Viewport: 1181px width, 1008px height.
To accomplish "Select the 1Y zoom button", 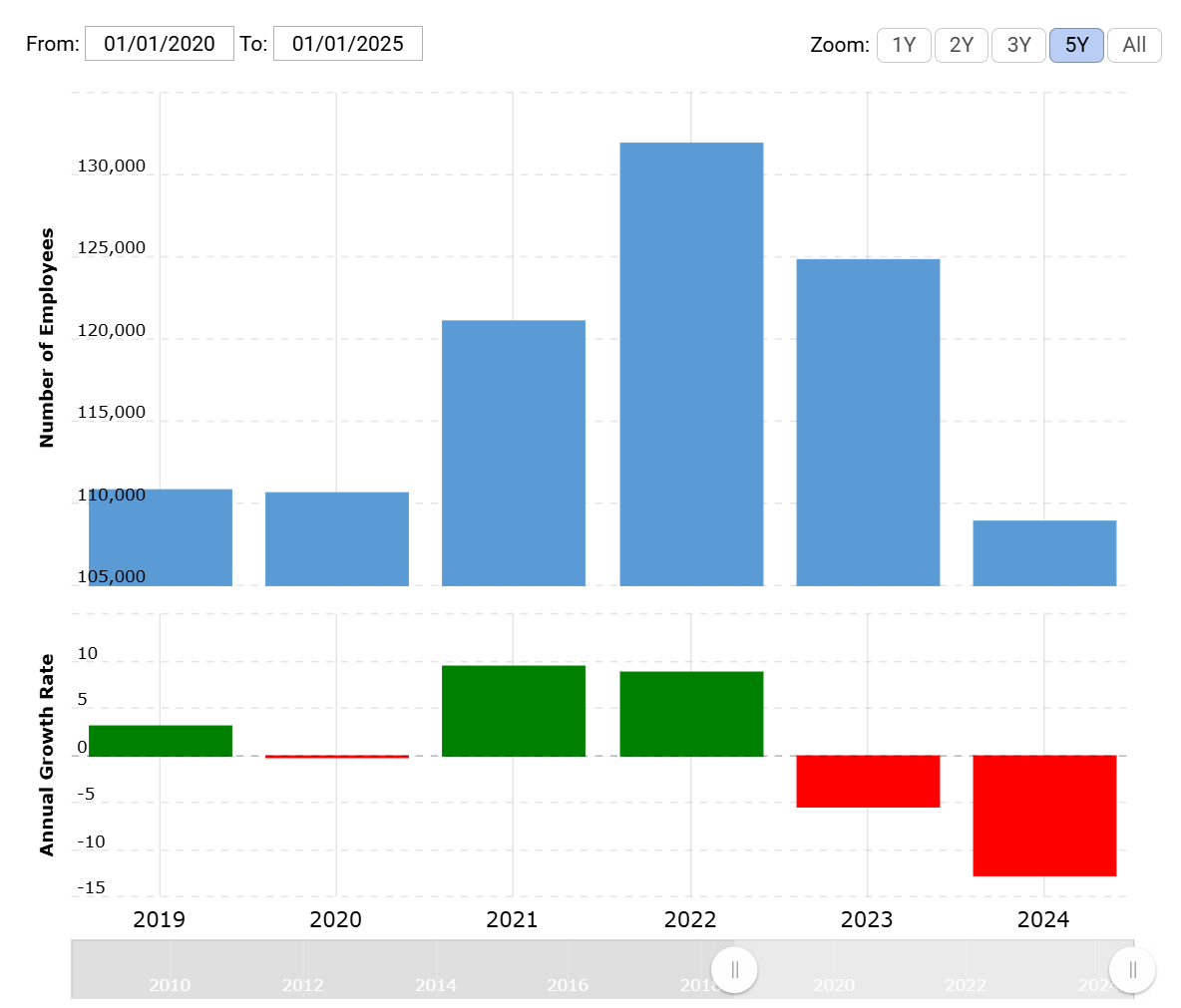I will pyautogui.click(x=903, y=45).
